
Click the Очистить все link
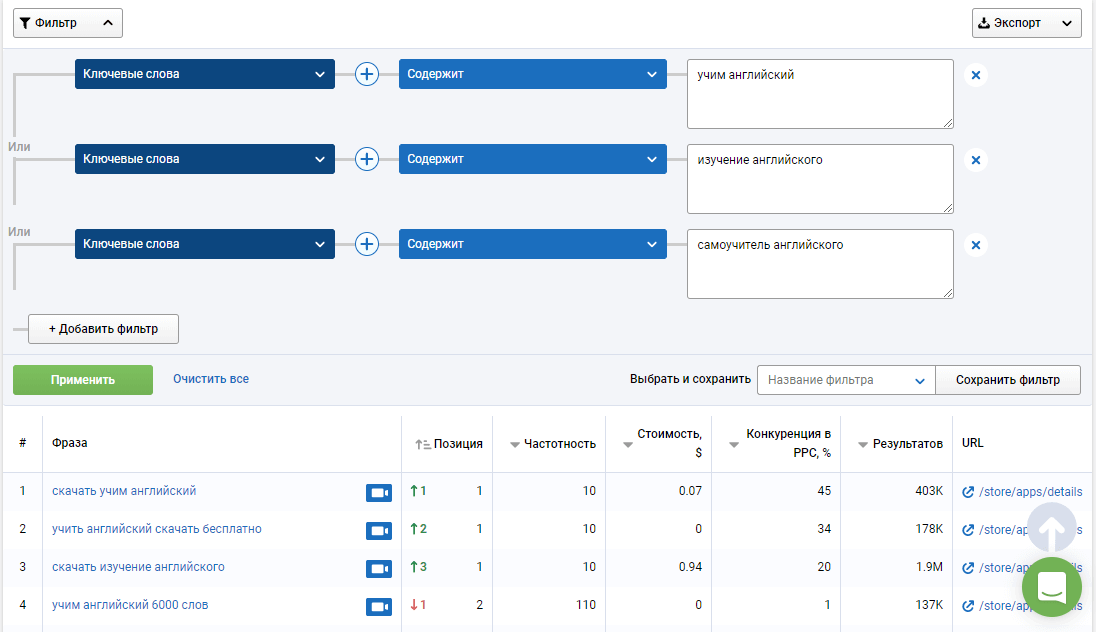(x=211, y=379)
